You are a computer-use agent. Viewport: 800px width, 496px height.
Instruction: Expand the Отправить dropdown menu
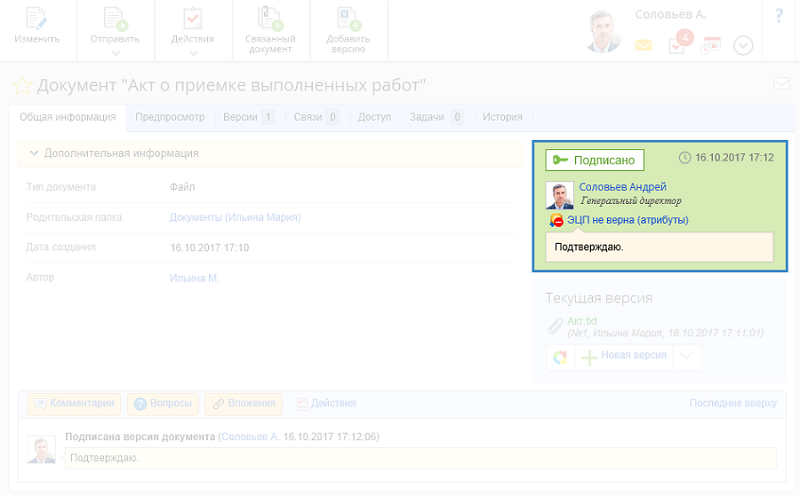coord(115,53)
